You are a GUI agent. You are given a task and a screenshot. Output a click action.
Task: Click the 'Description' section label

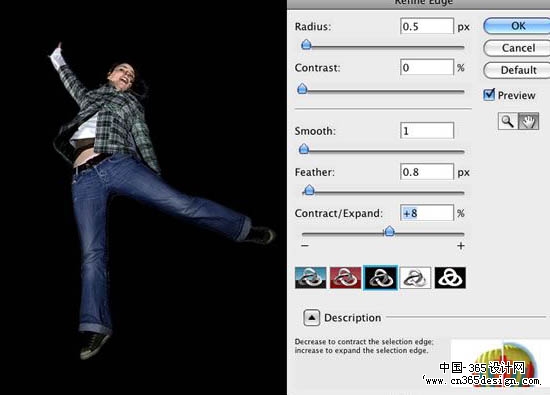353,318
